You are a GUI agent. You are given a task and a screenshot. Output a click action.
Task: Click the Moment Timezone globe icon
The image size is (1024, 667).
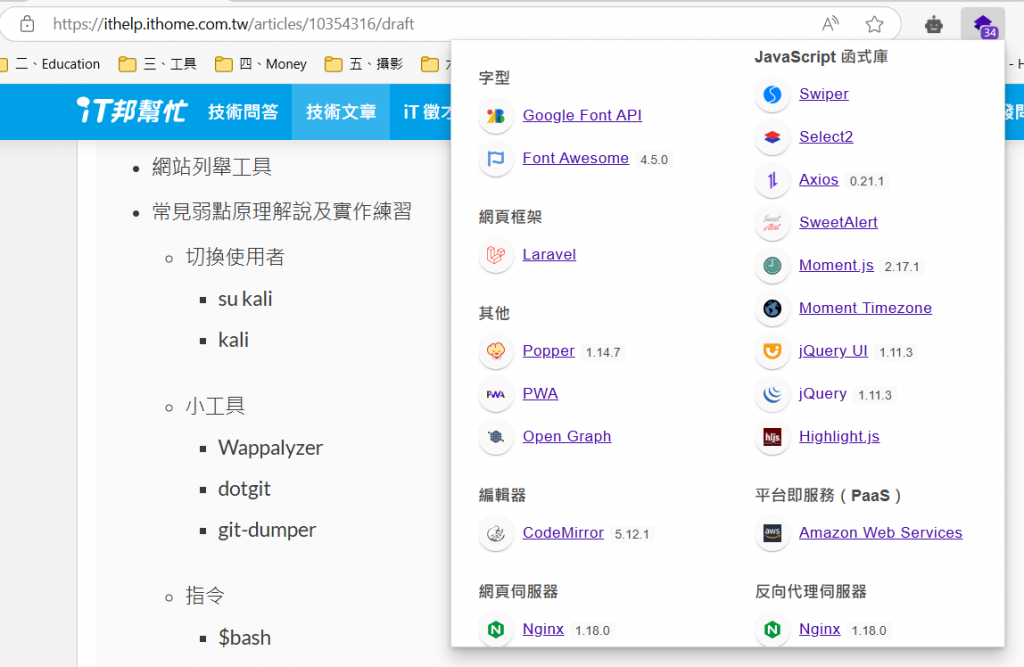tap(772, 308)
